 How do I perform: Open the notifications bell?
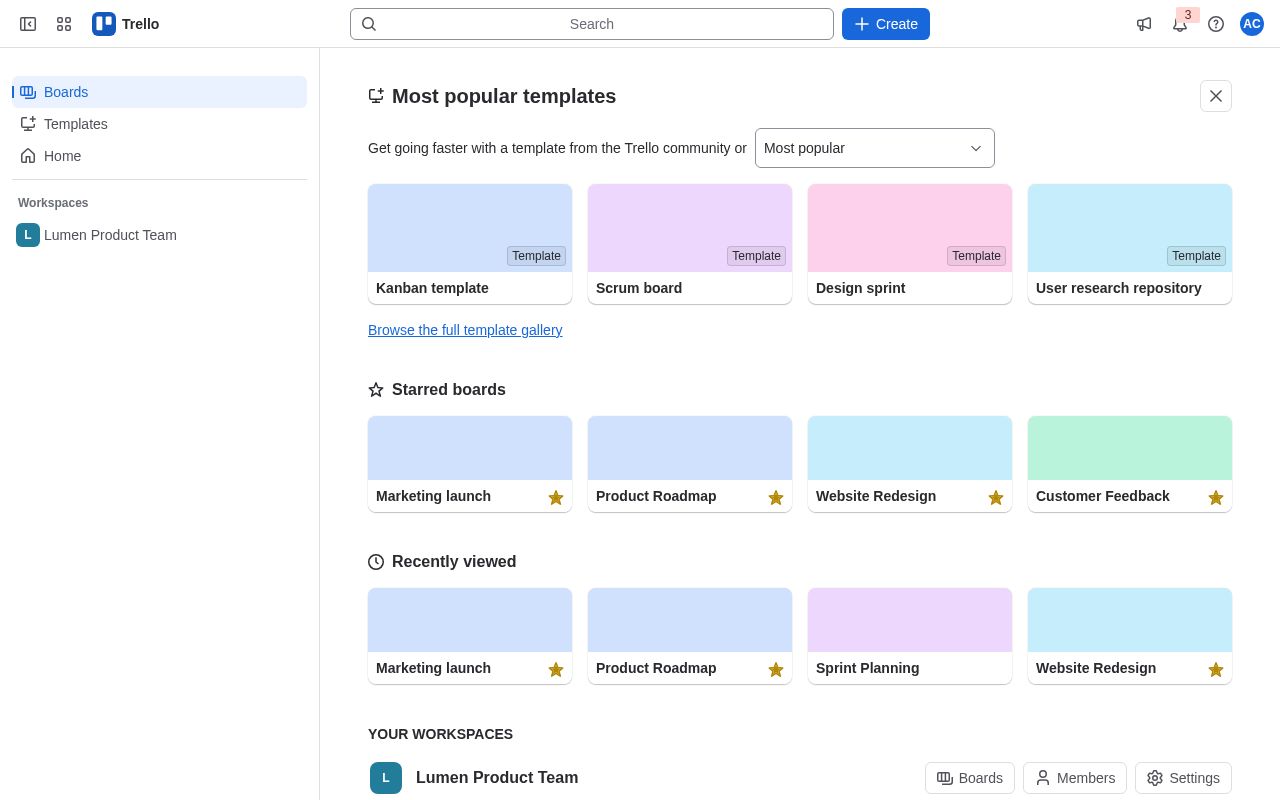click(x=1180, y=24)
